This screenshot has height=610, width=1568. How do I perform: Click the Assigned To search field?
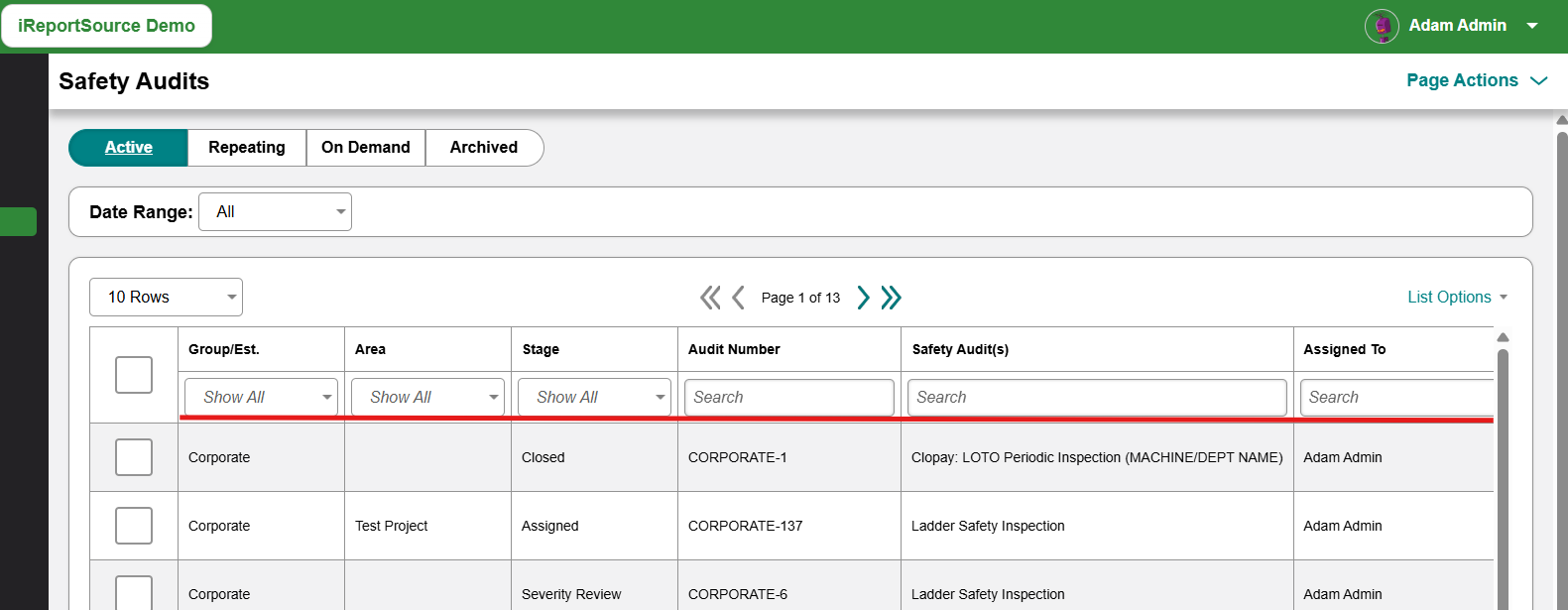[x=1396, y=397]
